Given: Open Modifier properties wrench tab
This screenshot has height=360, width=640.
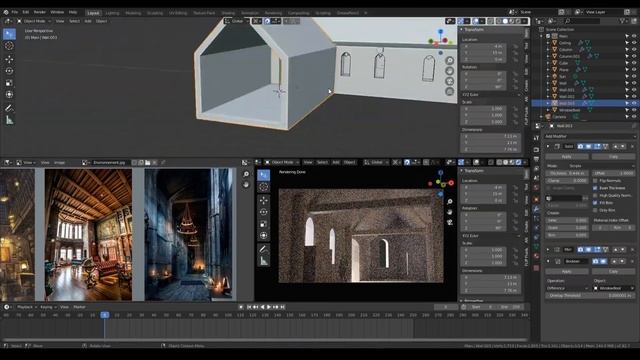Looking at the screenshot, I should pos(536,209).
